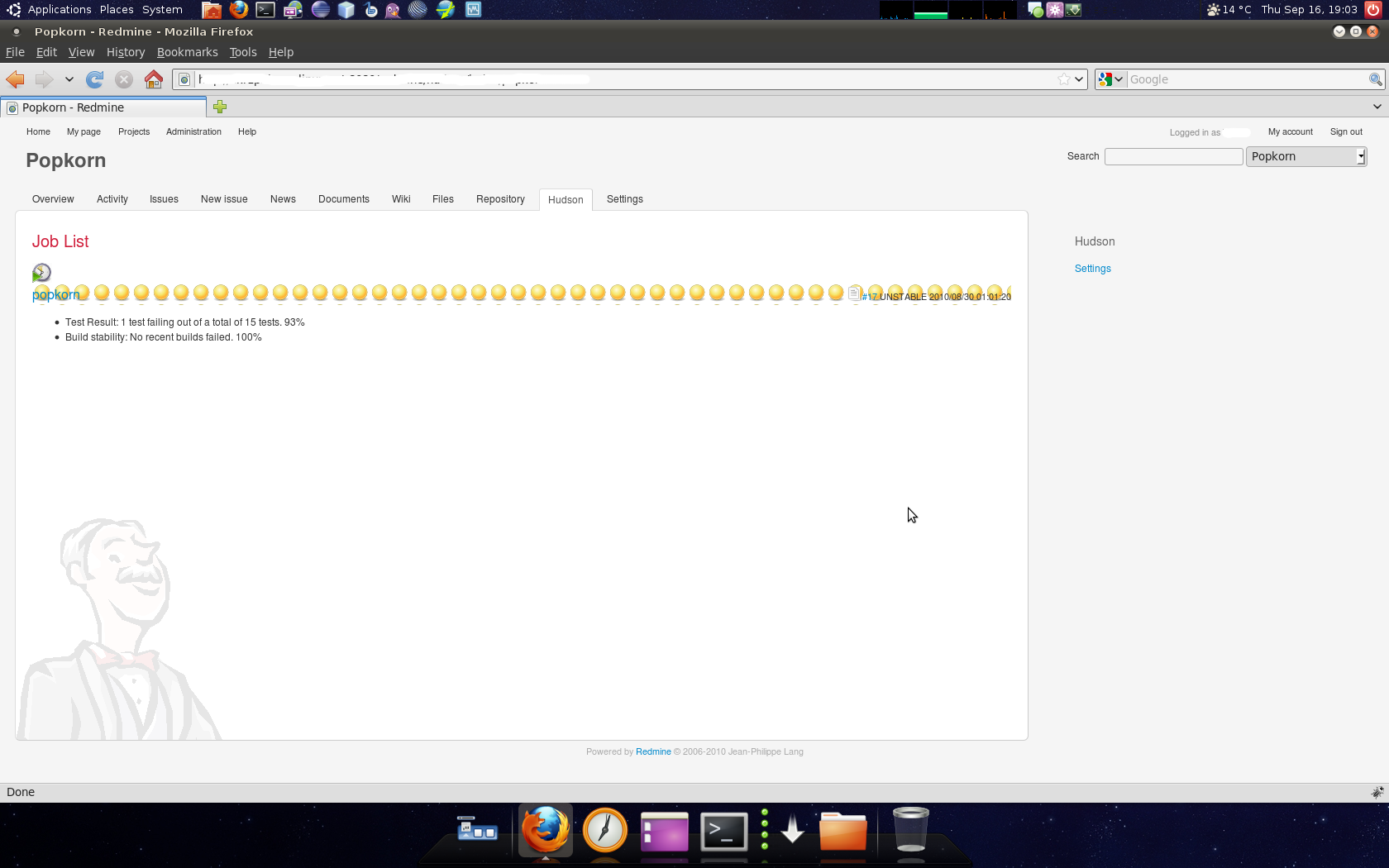This screenshot has width=1389, height=868.
Task: Open the Applications menu in top panel
Action: (x=60, y=10)
